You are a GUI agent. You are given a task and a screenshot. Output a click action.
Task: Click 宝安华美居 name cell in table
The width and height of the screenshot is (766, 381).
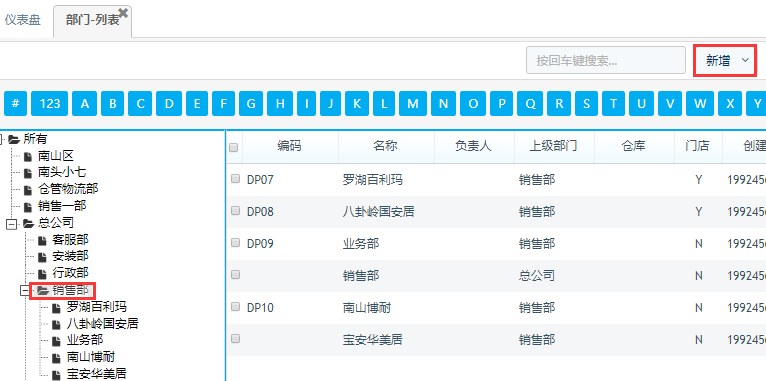click(373, 339)
